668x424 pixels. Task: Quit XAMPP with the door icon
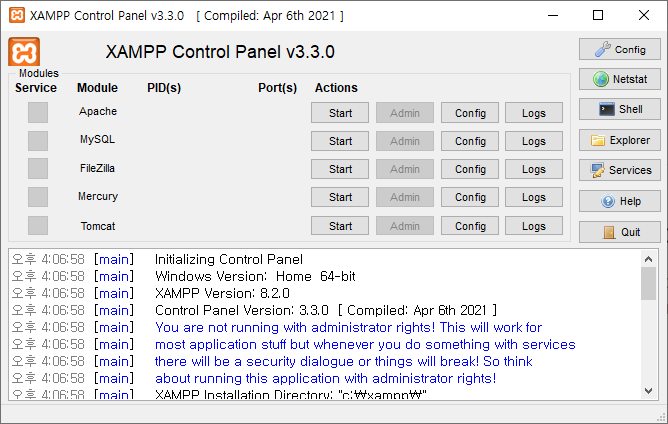[x=619, y=232]
